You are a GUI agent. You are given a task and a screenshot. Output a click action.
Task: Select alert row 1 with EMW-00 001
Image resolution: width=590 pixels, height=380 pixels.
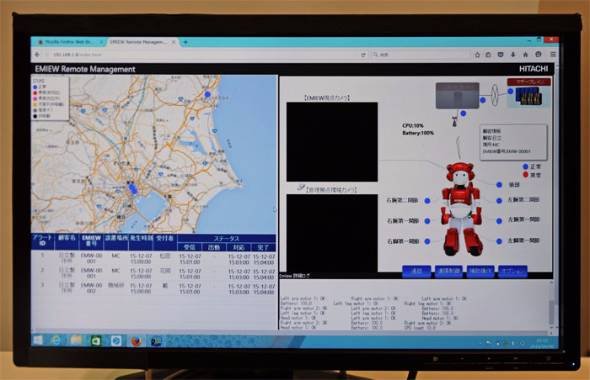click(154, 258)
